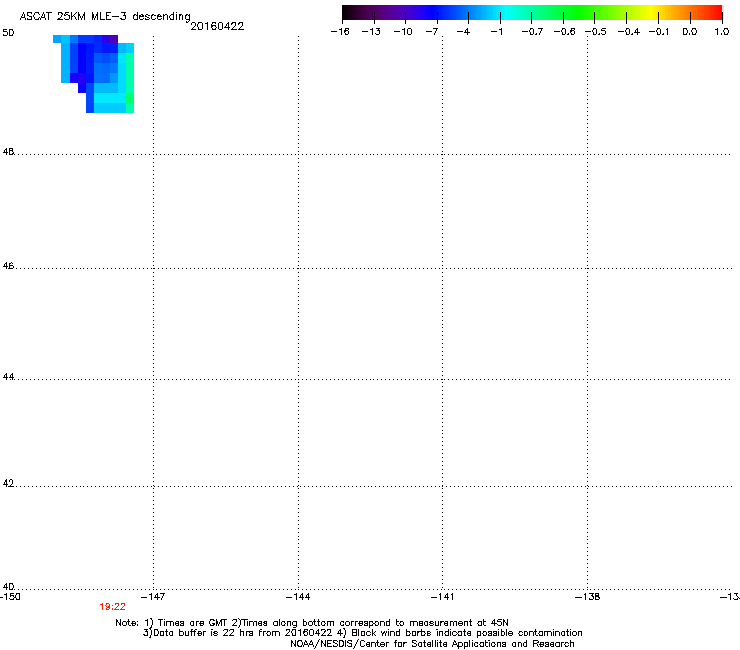
Task: Click the colorbar label -0.5
Action: (596, 32)
